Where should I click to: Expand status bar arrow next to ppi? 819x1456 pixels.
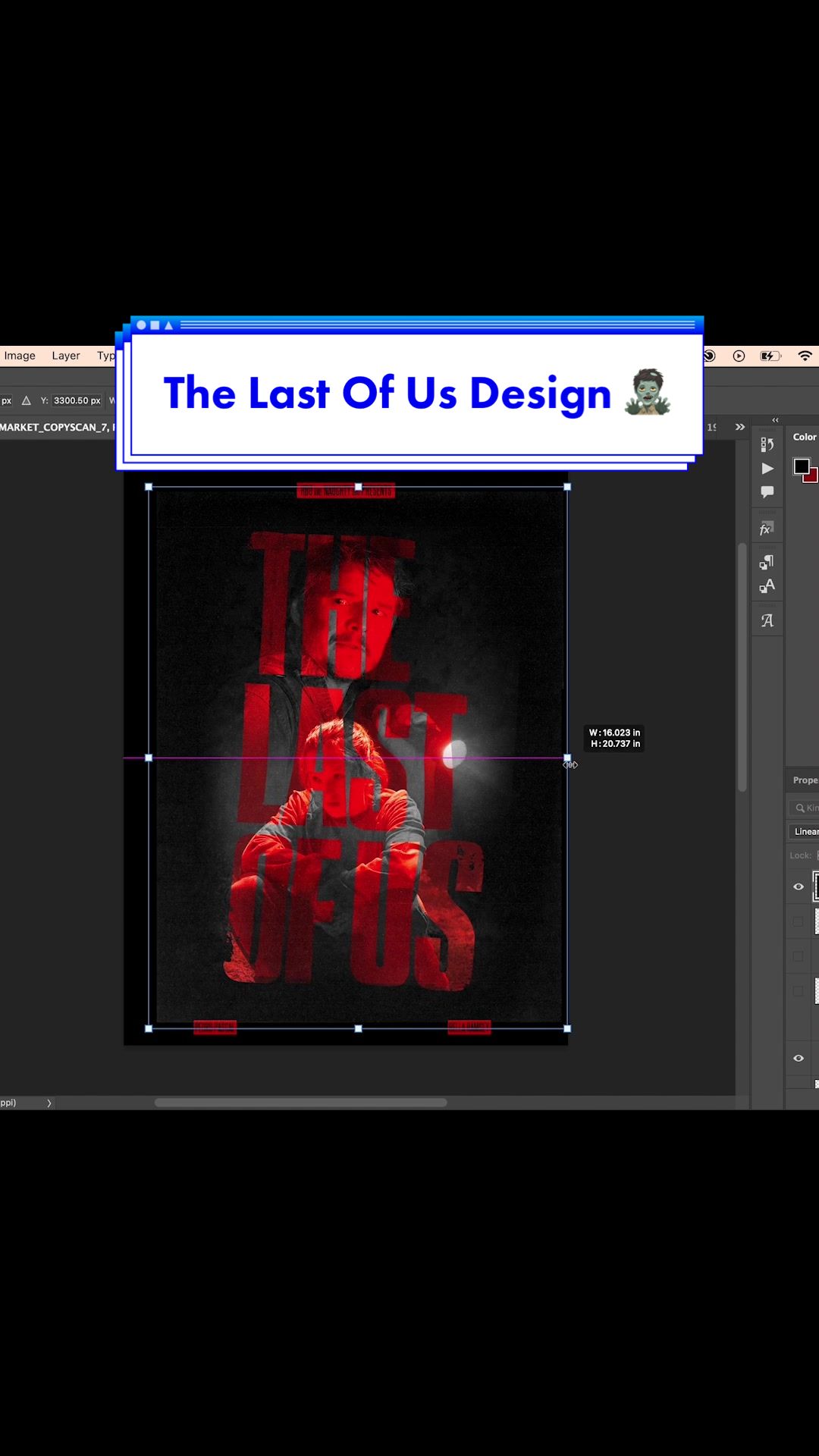click(49, 1103)
